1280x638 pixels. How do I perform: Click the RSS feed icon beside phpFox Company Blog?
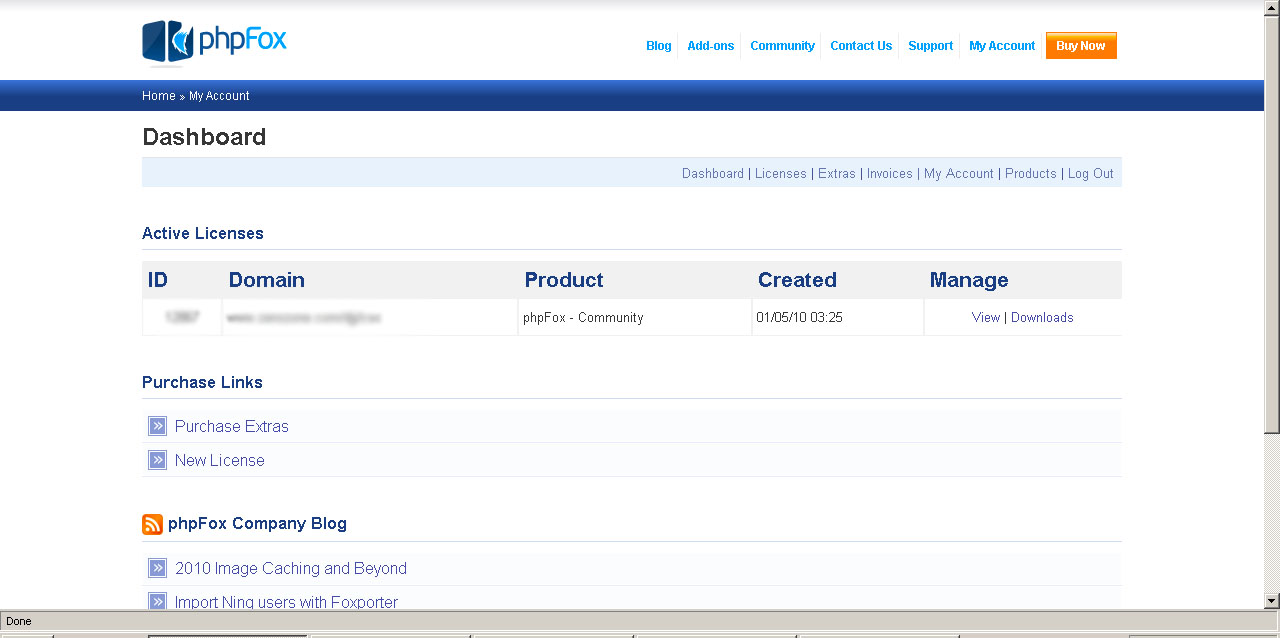[152, 524]
